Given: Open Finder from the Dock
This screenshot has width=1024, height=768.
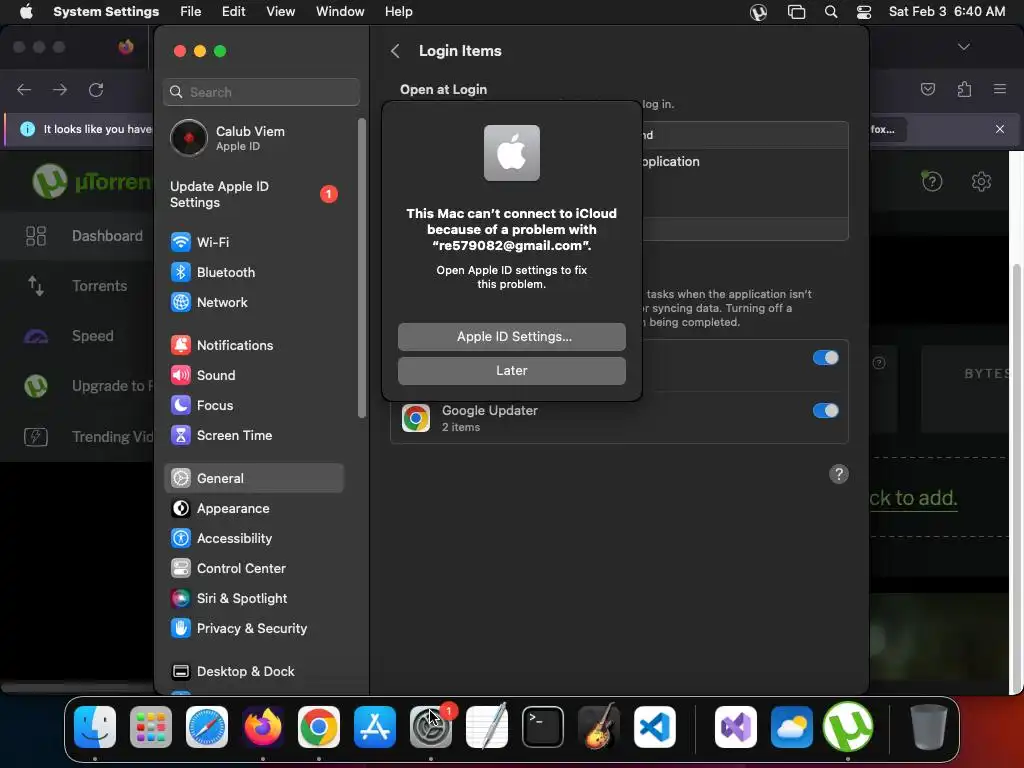Looking at the screenshot, I should pyautogui.click(x=95, y=727).
